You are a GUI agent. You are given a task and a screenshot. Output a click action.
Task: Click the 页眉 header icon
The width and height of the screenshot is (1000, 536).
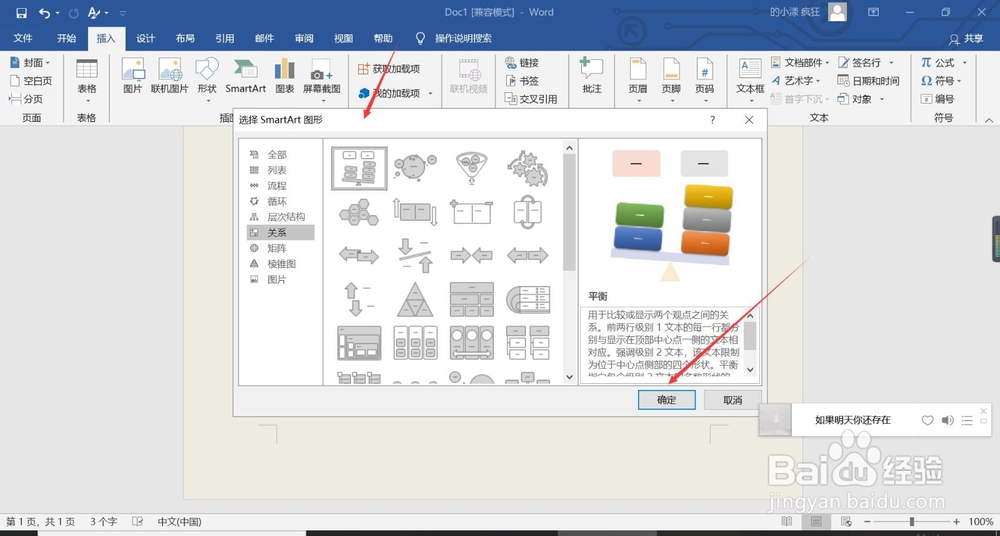tap(638, 68)
